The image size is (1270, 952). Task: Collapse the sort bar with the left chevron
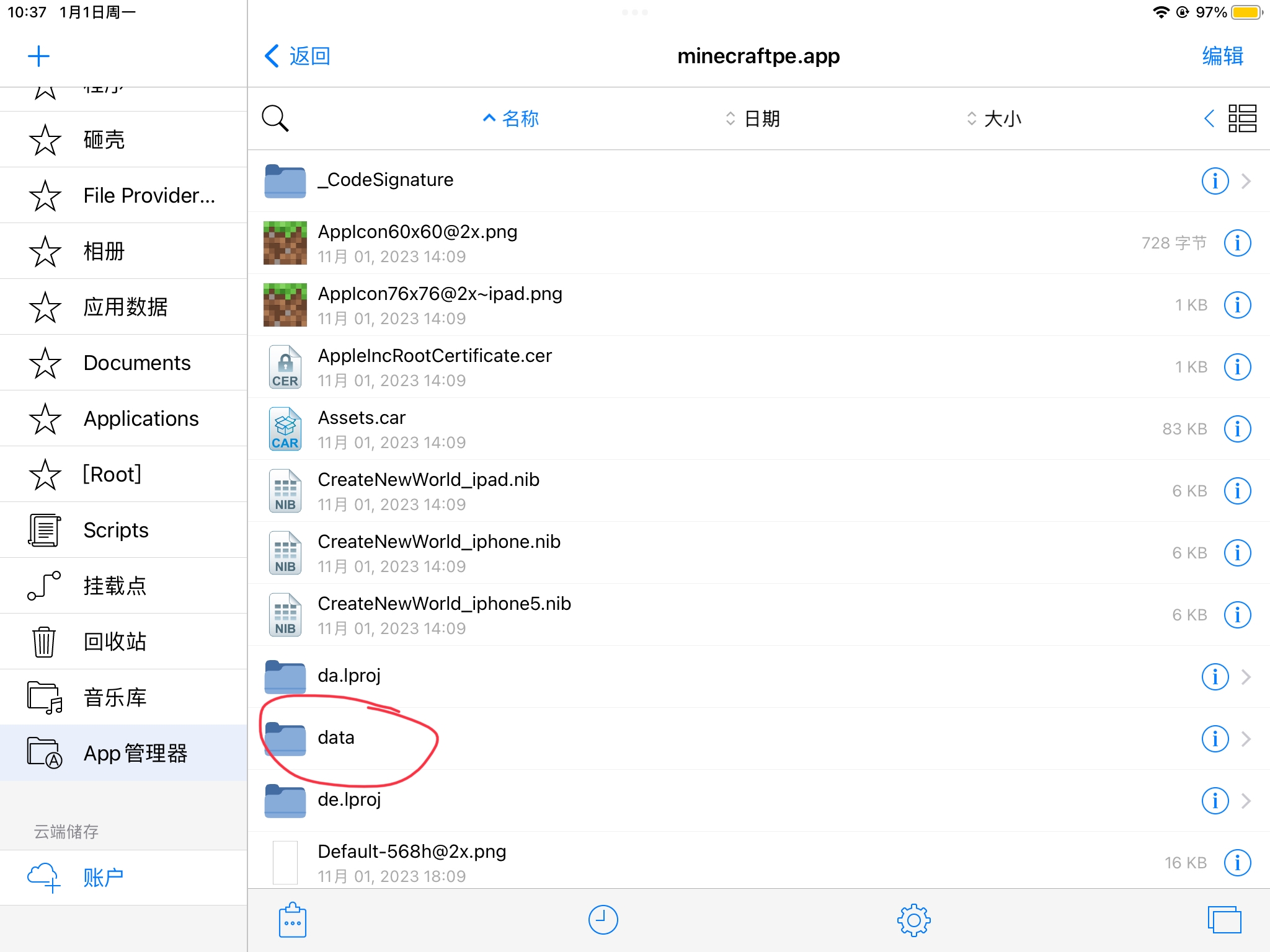pyautogui.click(x=1209, y=118)
